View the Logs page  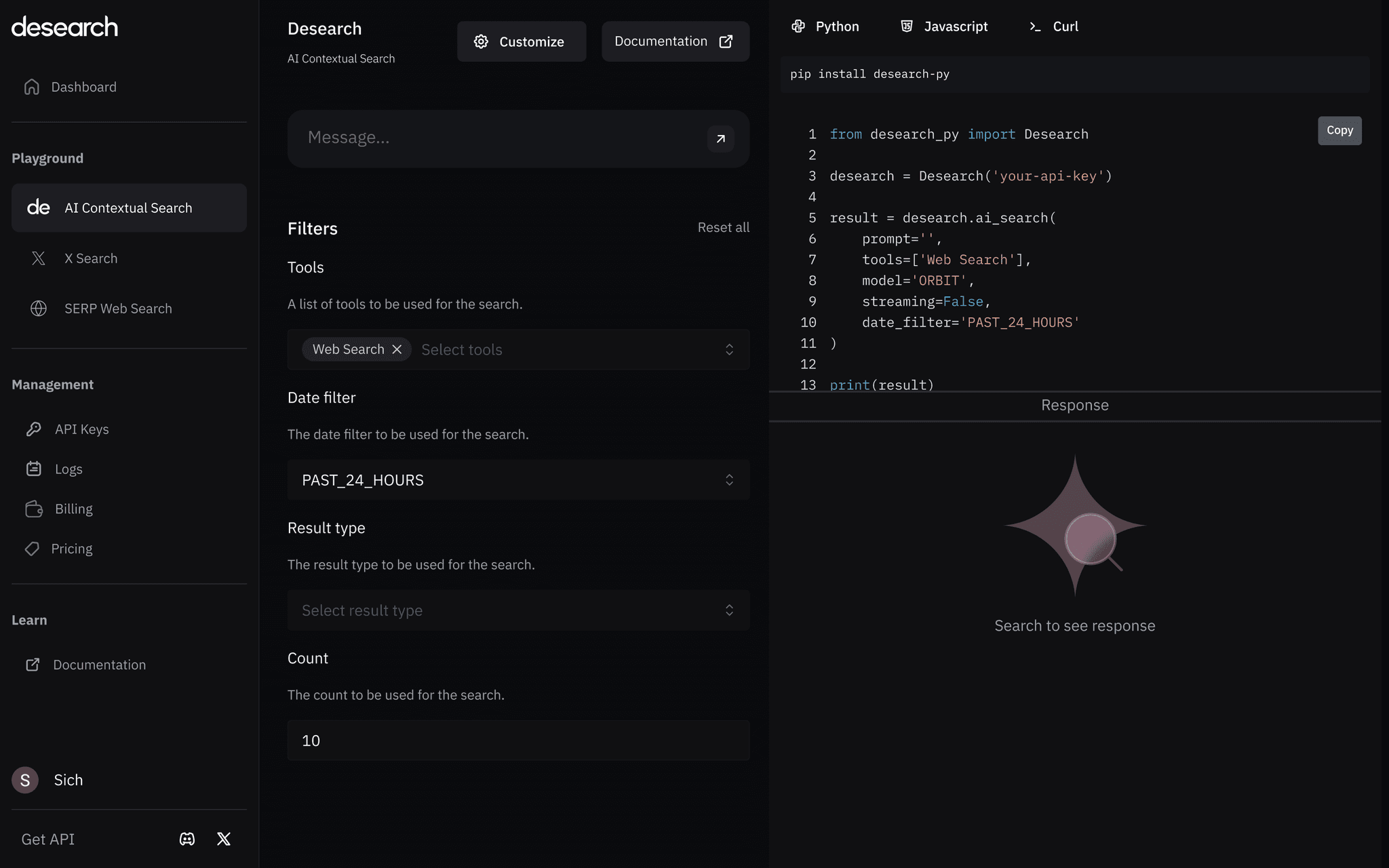click(68, 469)
